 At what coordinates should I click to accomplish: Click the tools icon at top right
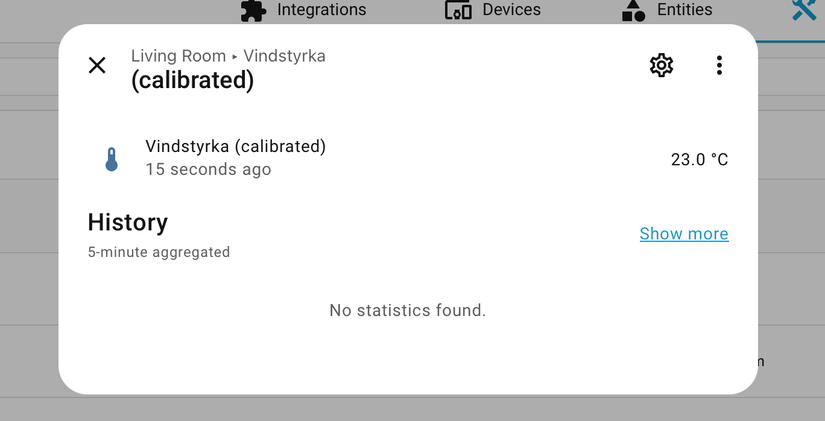(805, 10)
